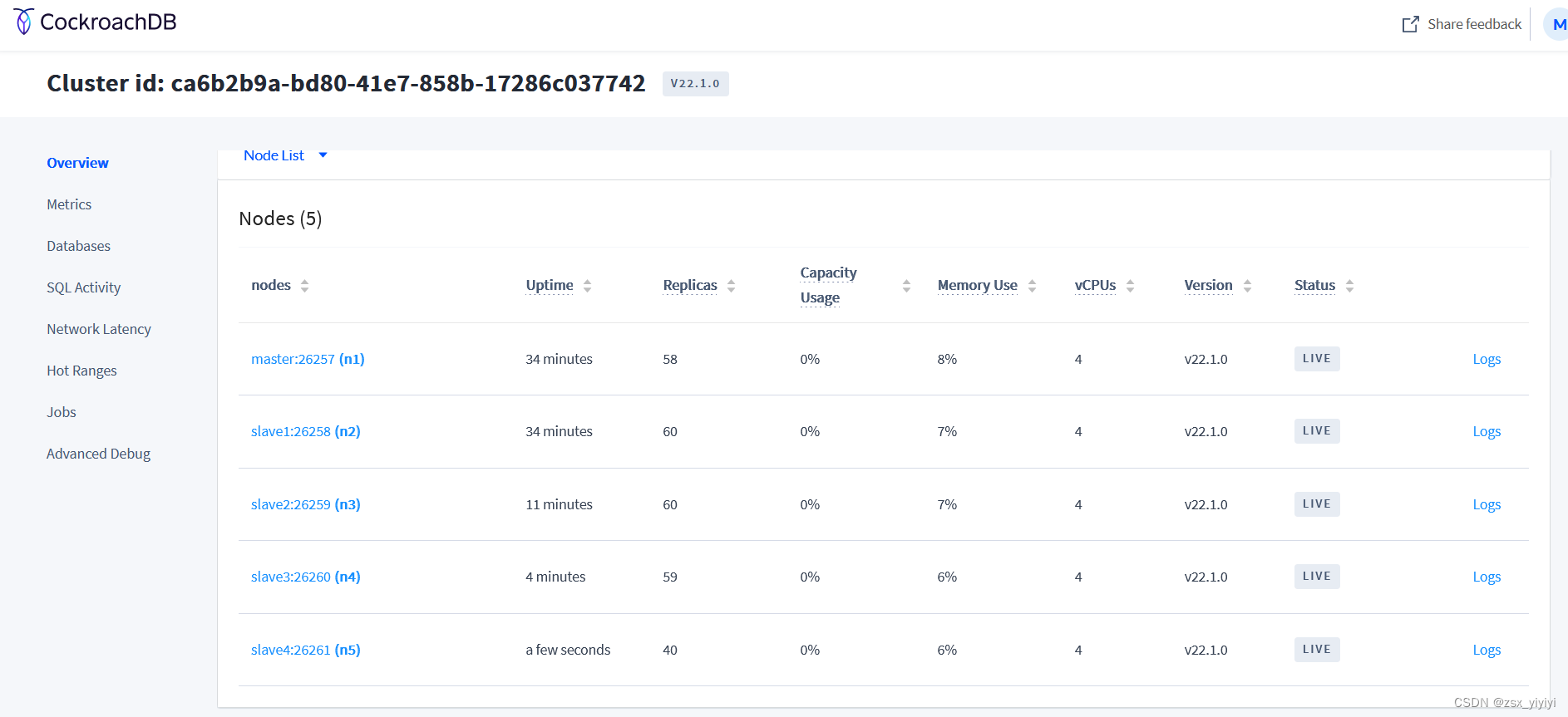
Task: Click the V22.1.0 version badge
Action: tap(695, 84)
